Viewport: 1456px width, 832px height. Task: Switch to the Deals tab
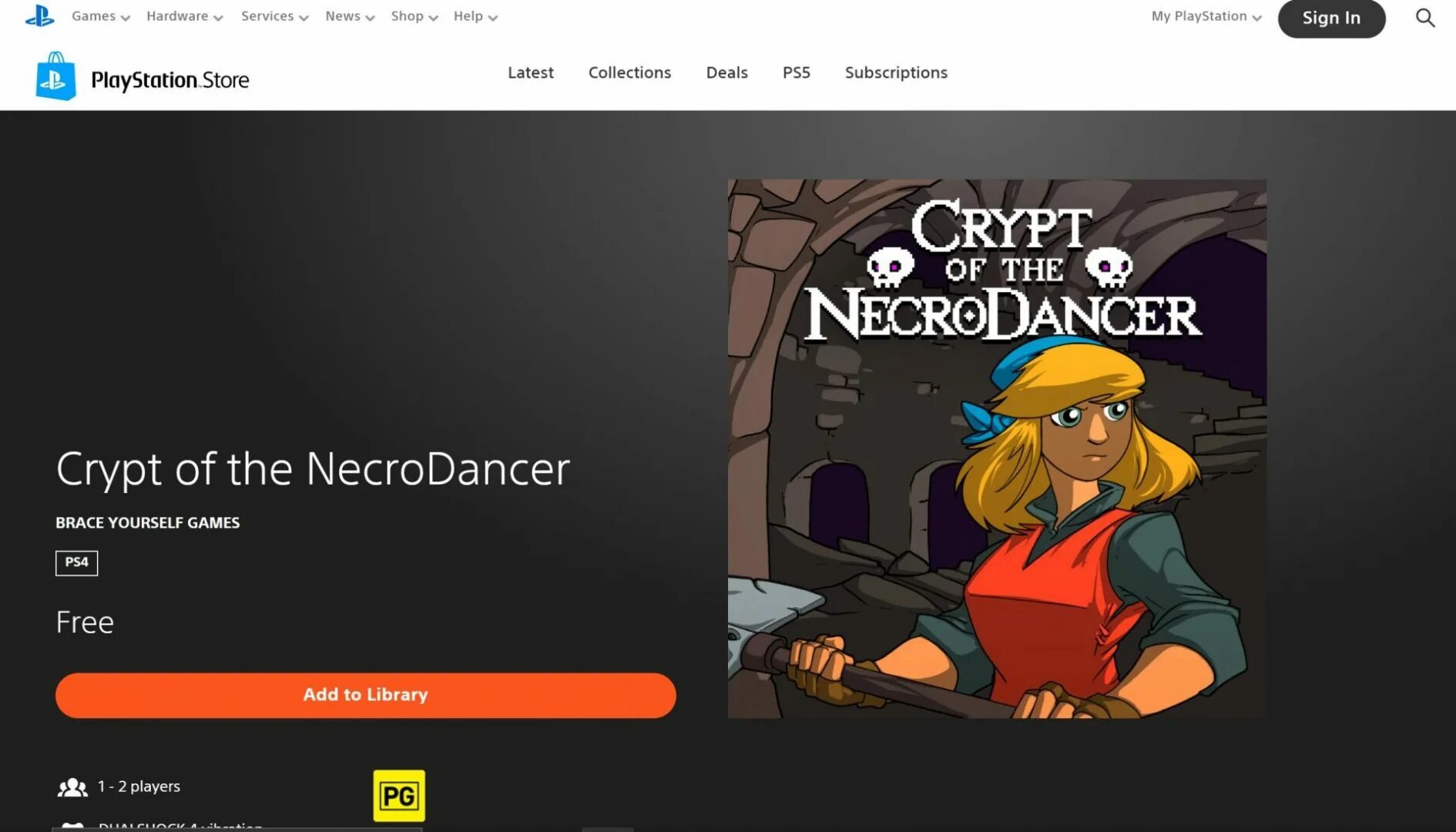[x=726, y=72]
